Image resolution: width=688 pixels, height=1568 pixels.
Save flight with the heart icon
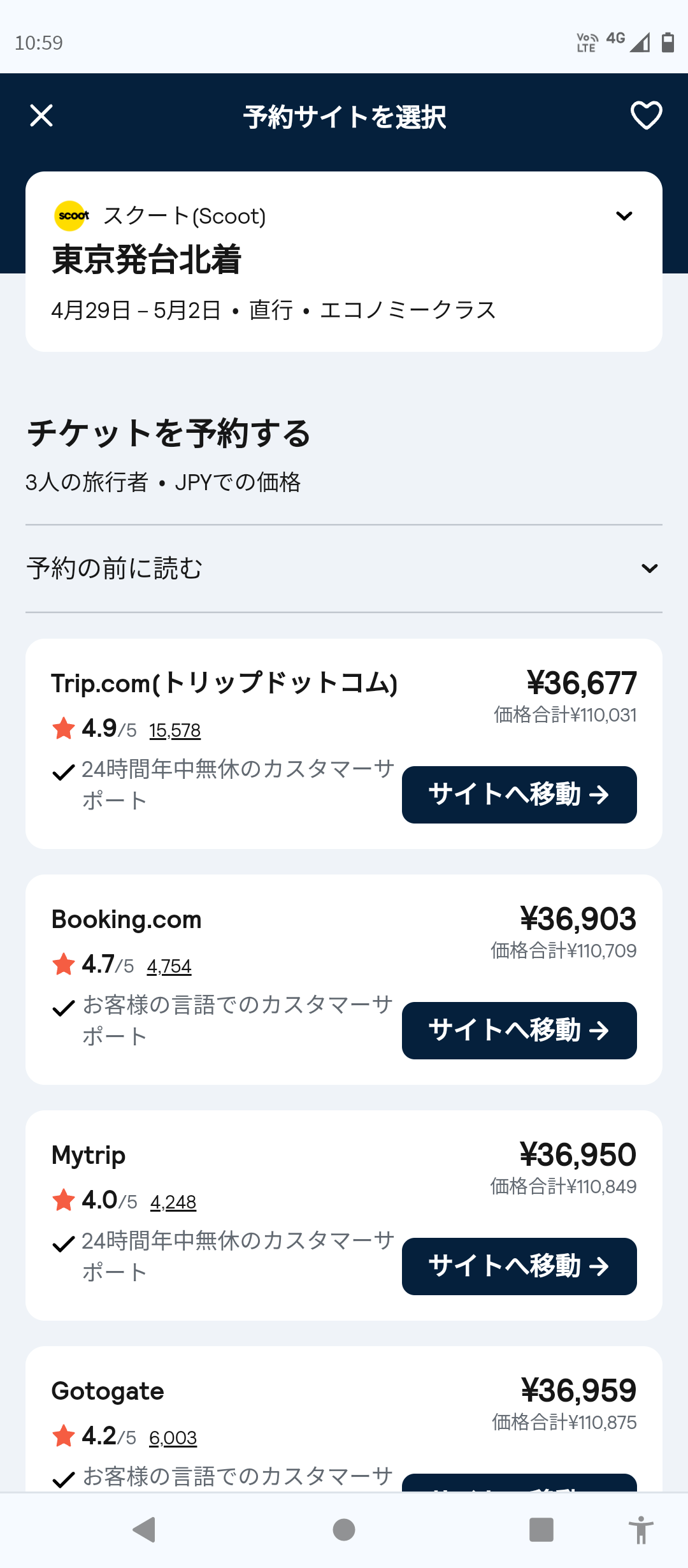646,116
